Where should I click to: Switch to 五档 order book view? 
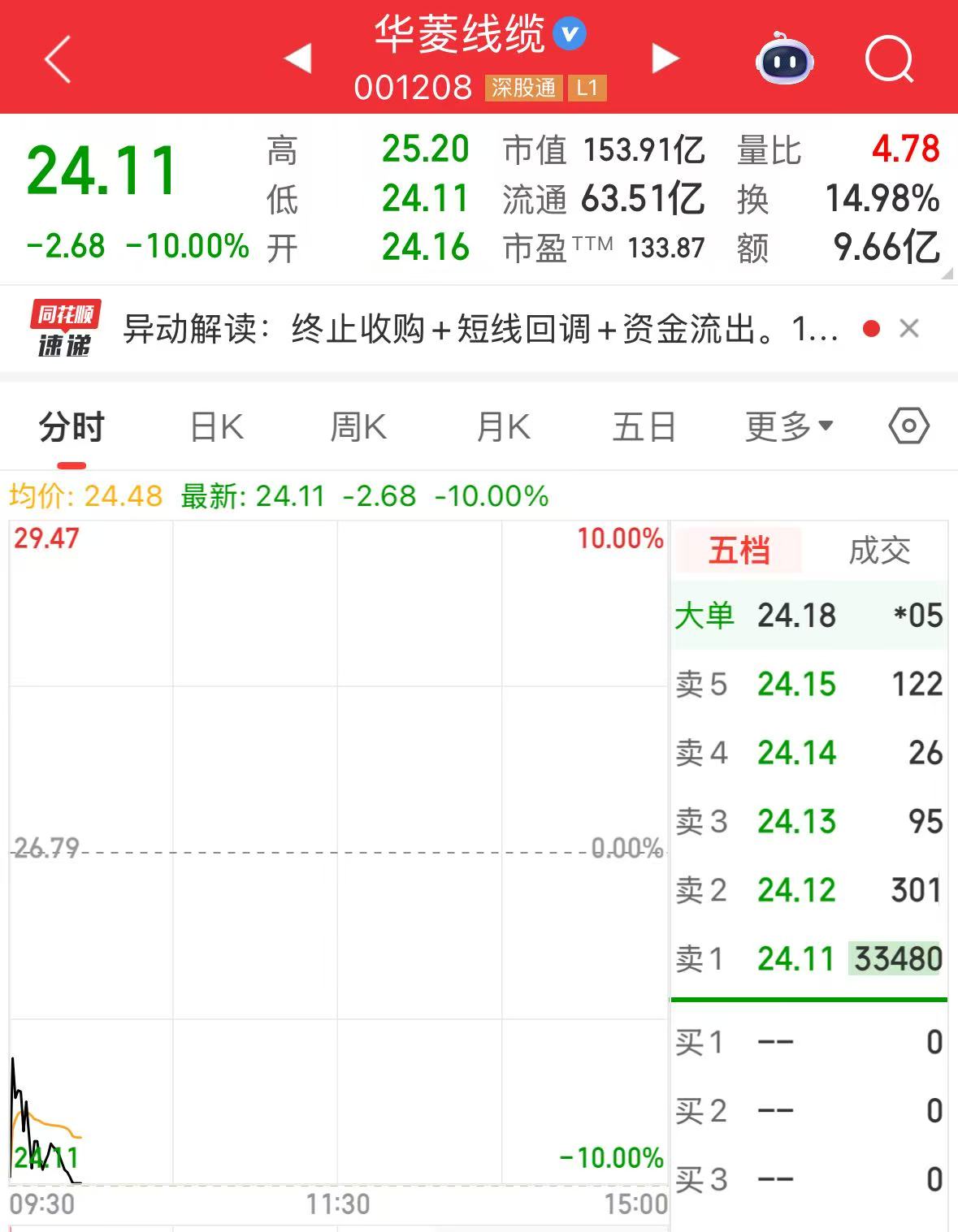pos(736,551)
